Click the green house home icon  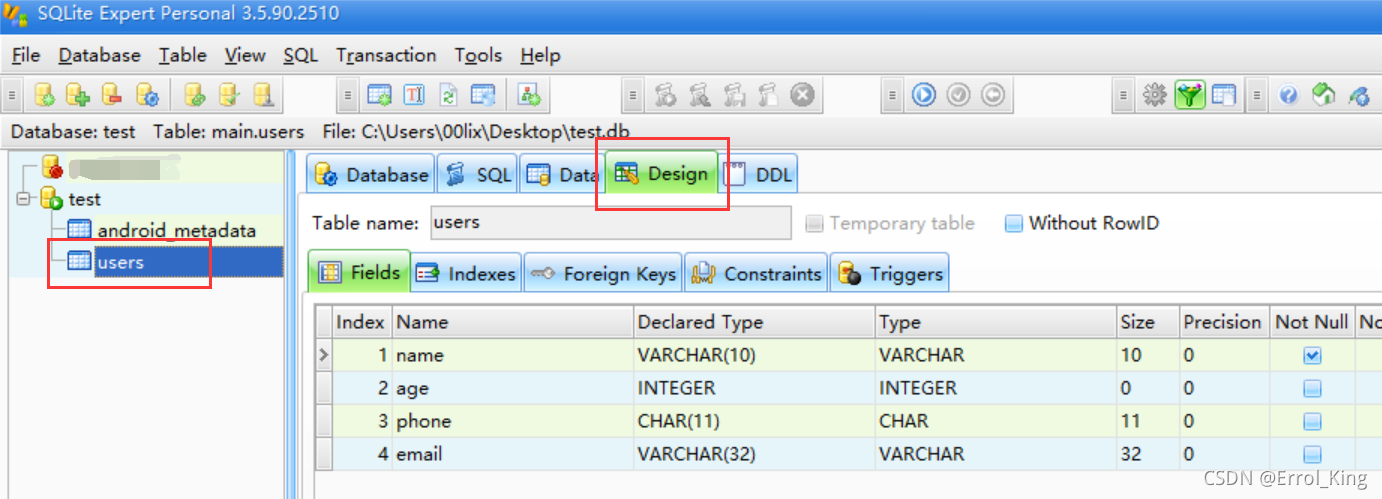point(1323,95)
